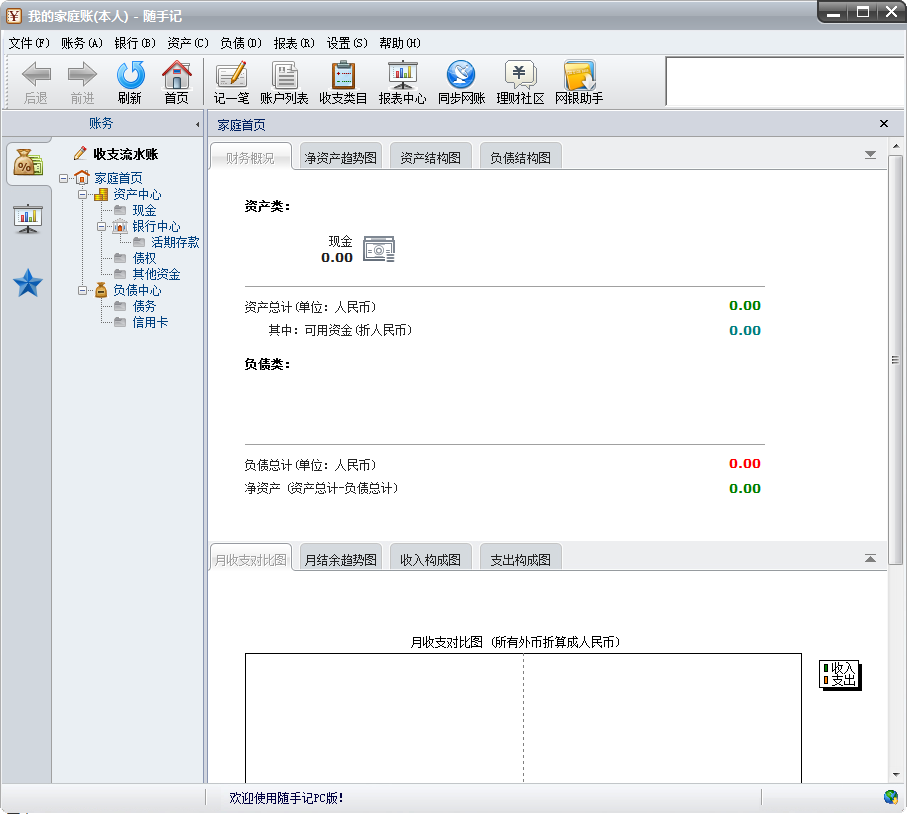Open the 报表中心 report center
The image size is (908, 814).
pyautogui.click(x=402, y=83)
